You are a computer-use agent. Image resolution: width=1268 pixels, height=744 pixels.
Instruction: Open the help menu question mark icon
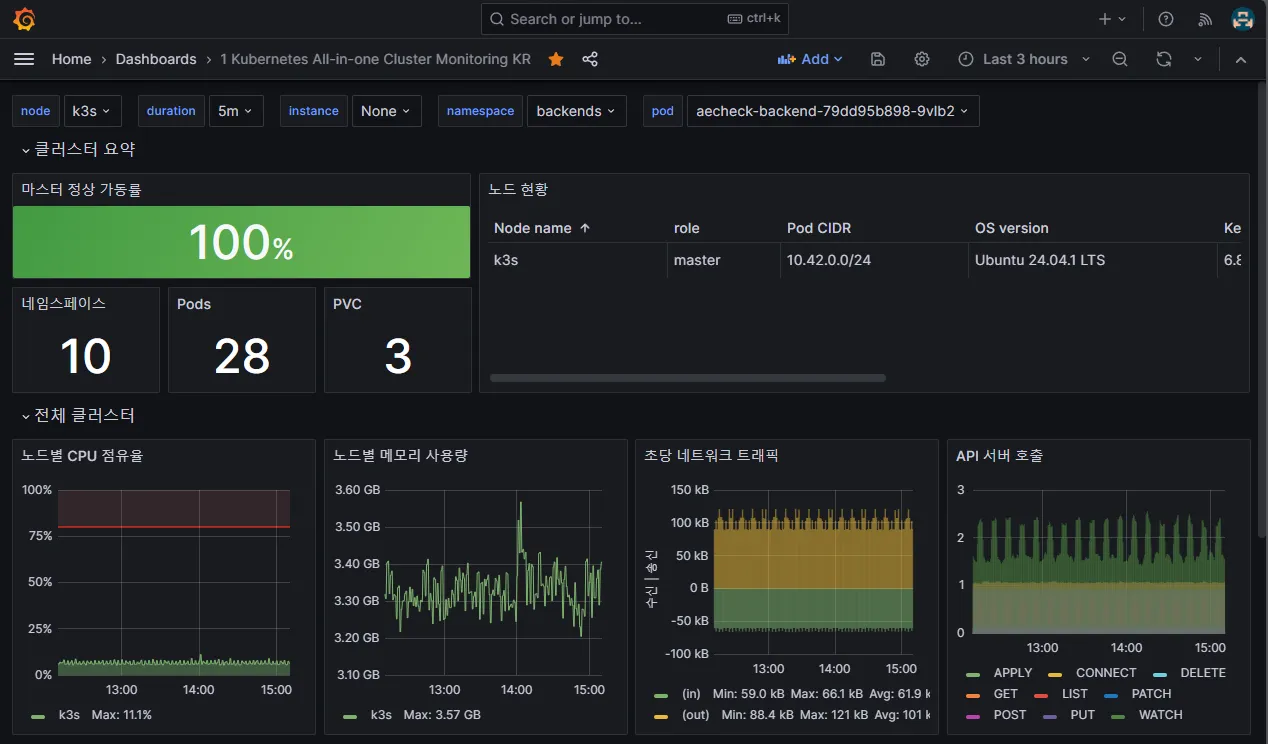[x=1165, y=18]
